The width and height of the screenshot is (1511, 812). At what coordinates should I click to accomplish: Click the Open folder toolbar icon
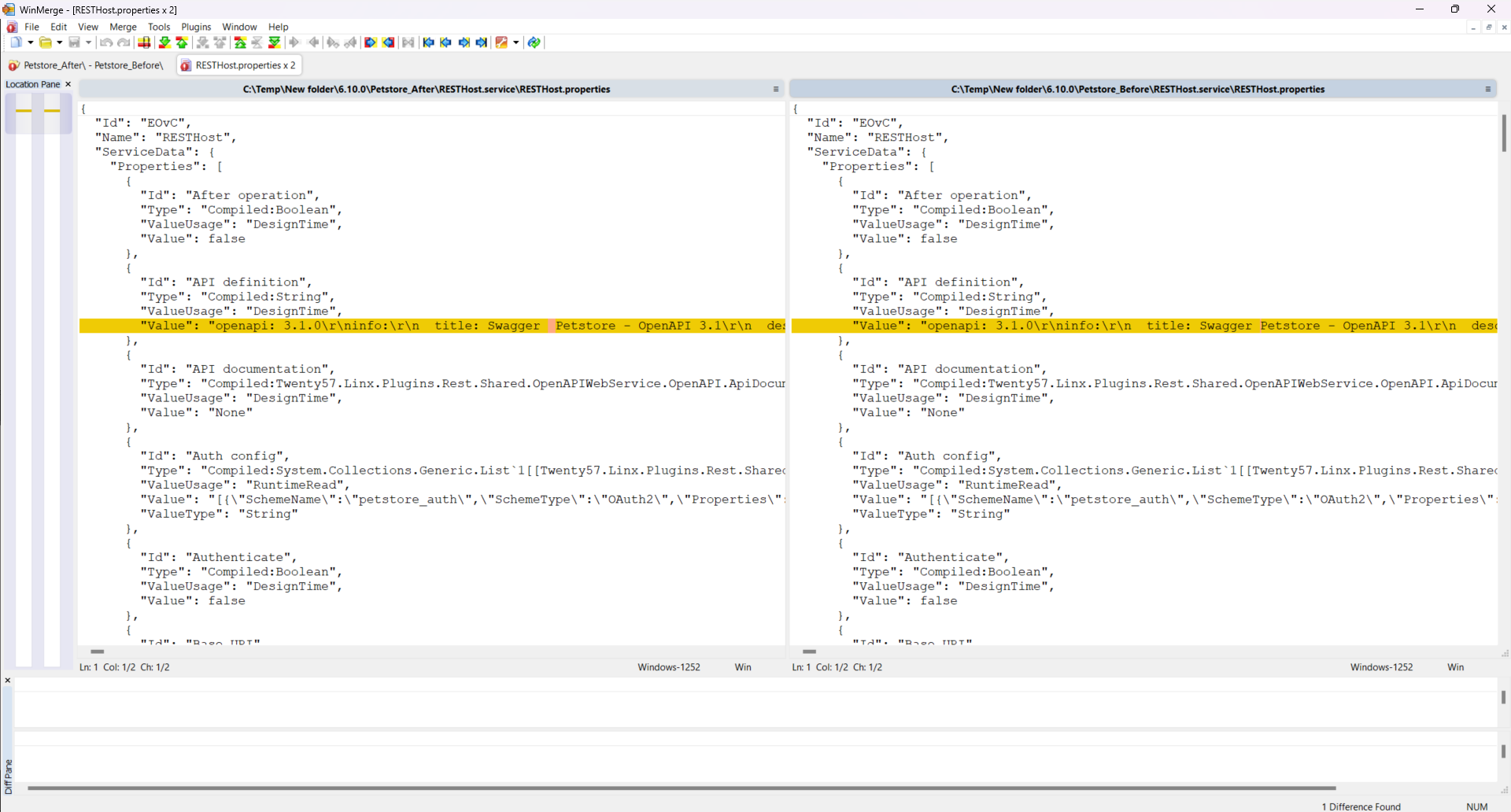pyautogui.click(x=46, y=42)
